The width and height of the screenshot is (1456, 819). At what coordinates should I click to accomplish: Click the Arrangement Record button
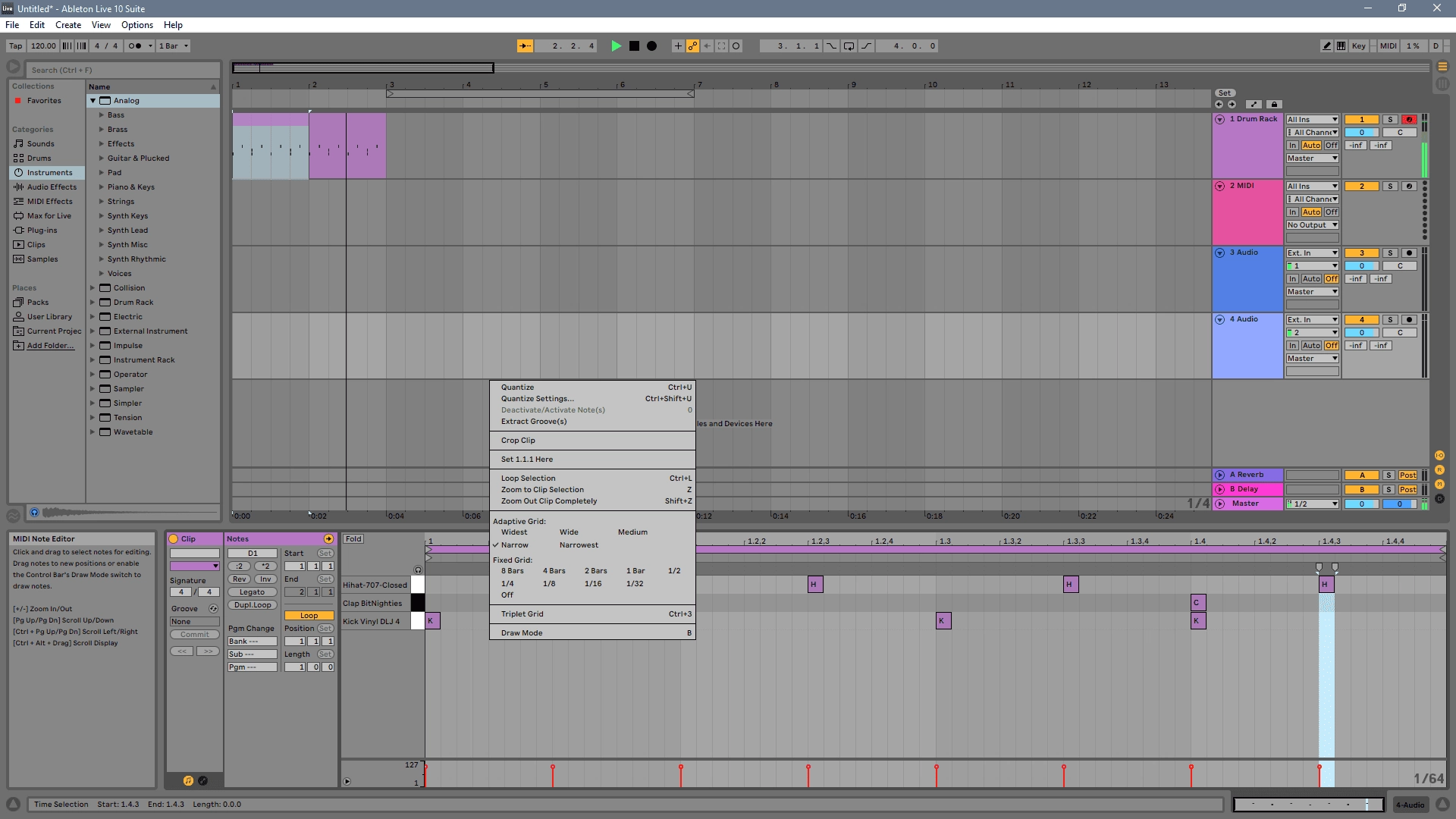pos(651,46)
